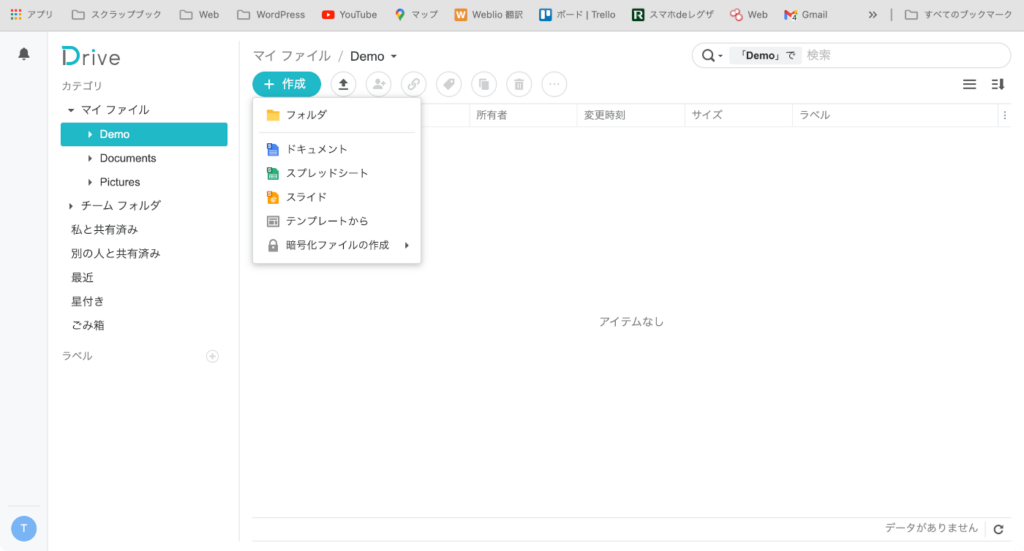Switch to list view using the lines icon

969,85
